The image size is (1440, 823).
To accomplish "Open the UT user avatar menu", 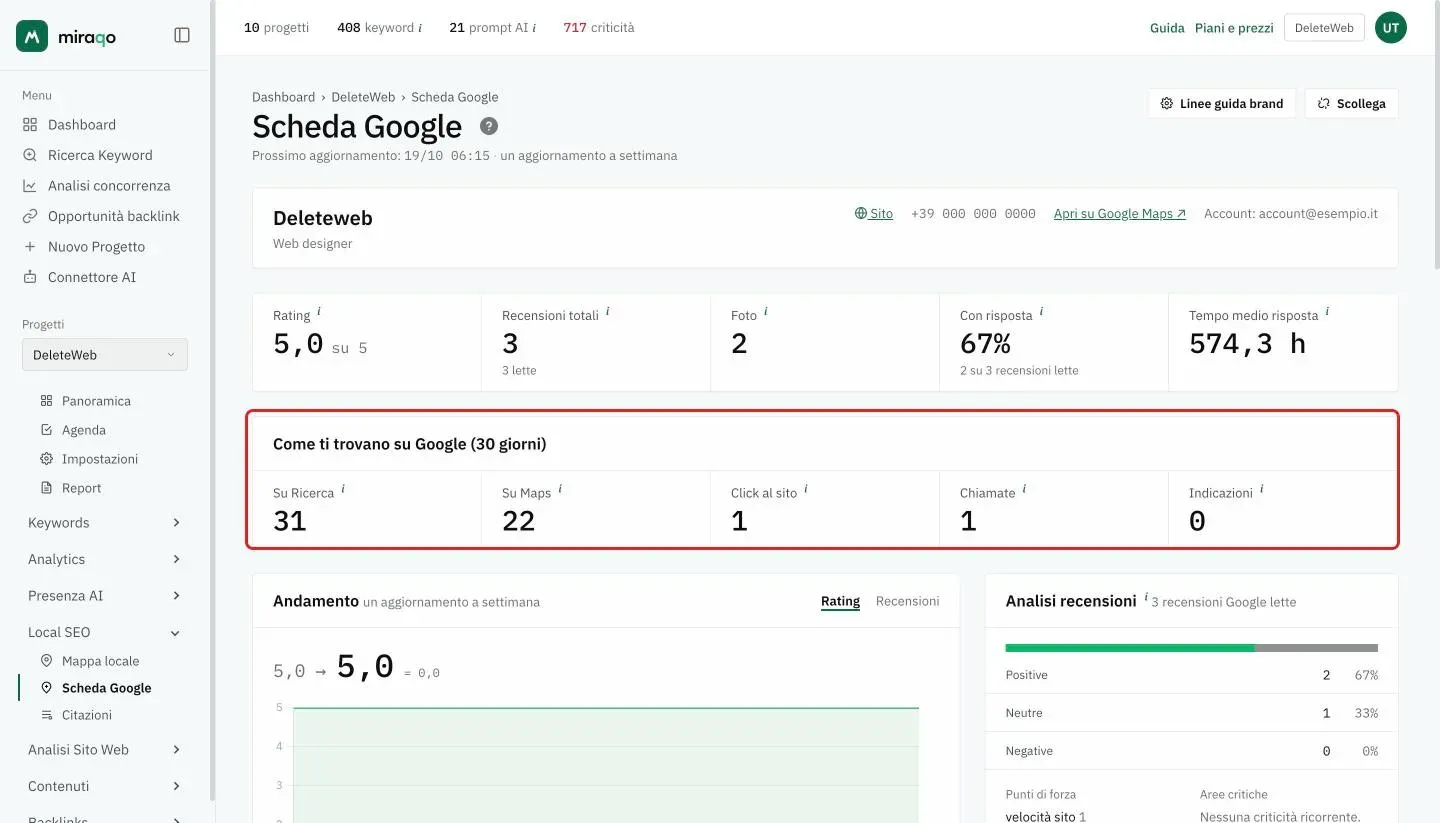I will [x=1391, y=28].
